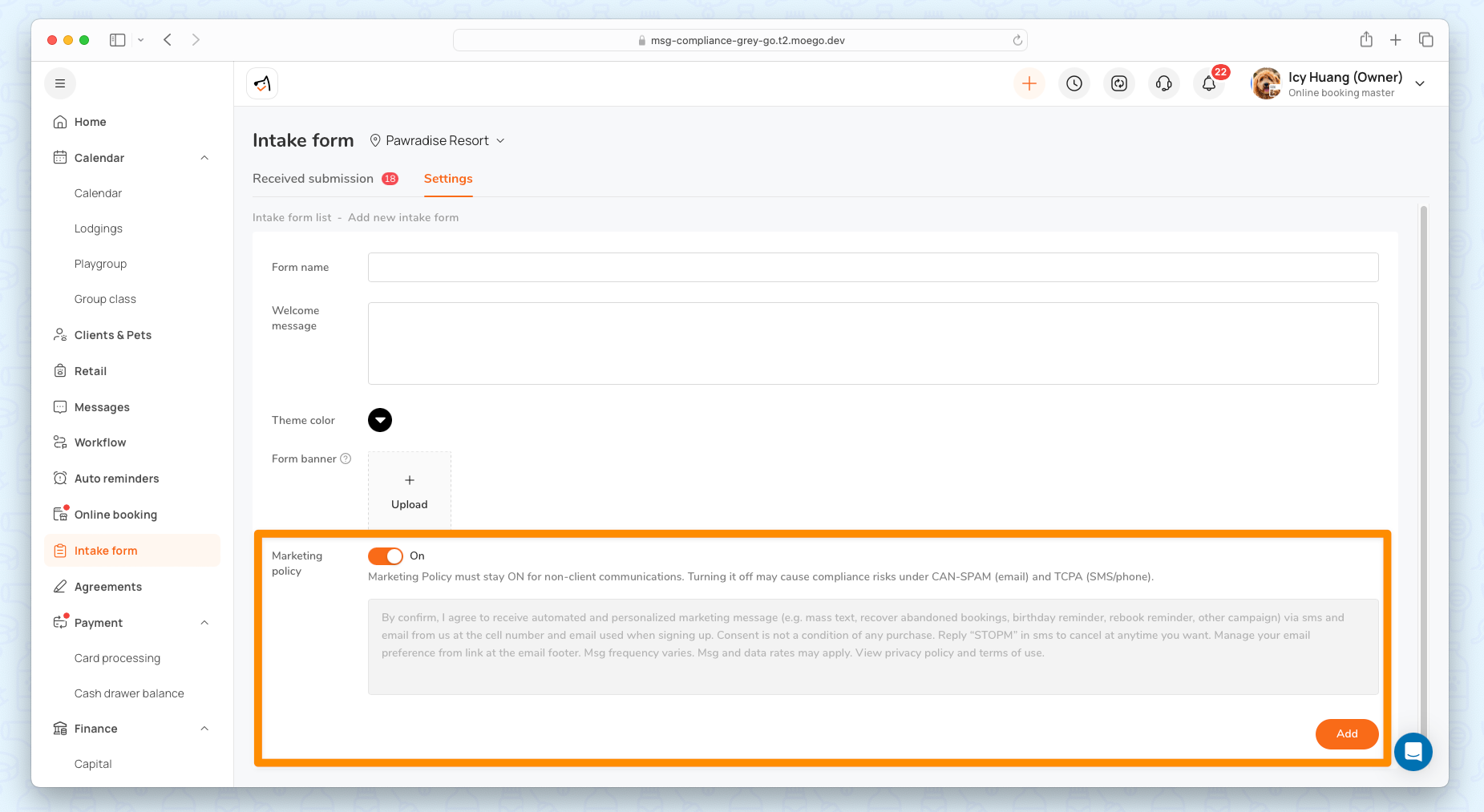Open notifications bell with 22 badge
The height and width of the screenshot is (812, 1484).
1209,83
